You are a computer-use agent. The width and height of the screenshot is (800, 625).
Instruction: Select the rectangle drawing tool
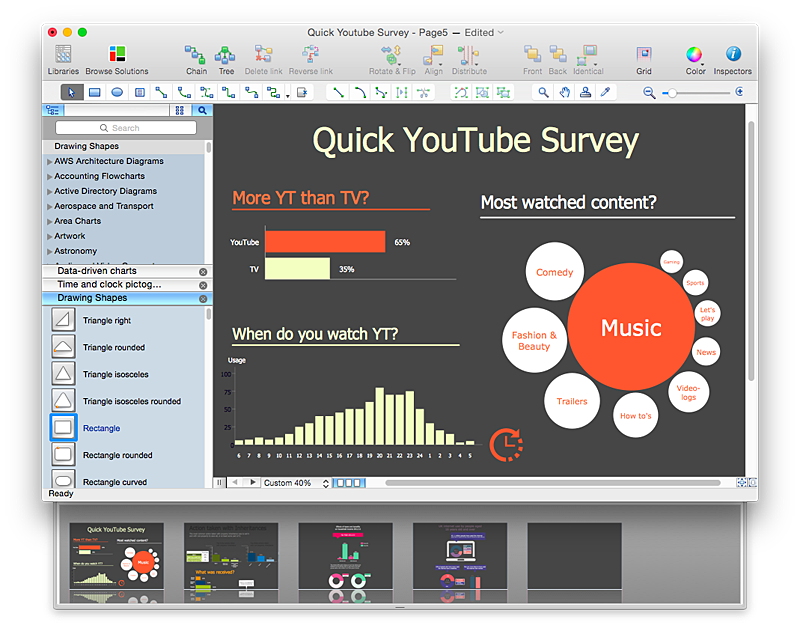point(94,92)
